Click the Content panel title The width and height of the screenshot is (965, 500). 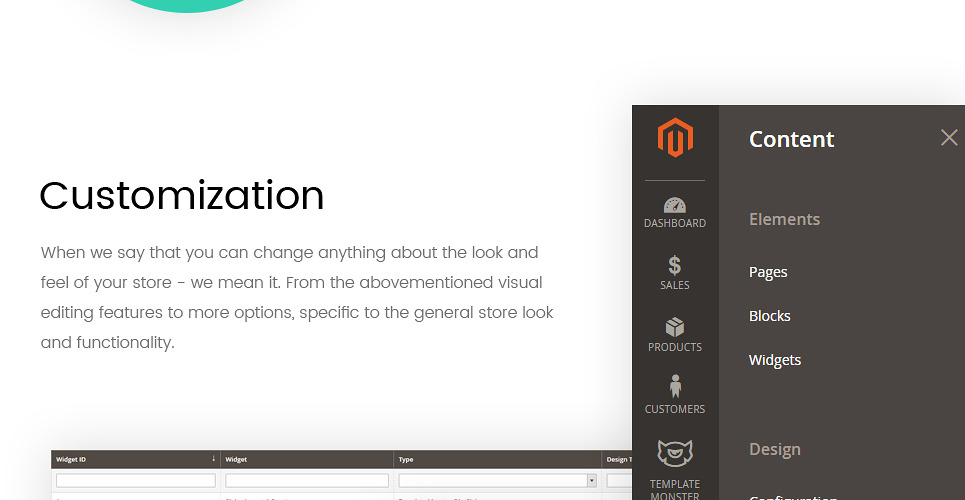pos(791,140)
